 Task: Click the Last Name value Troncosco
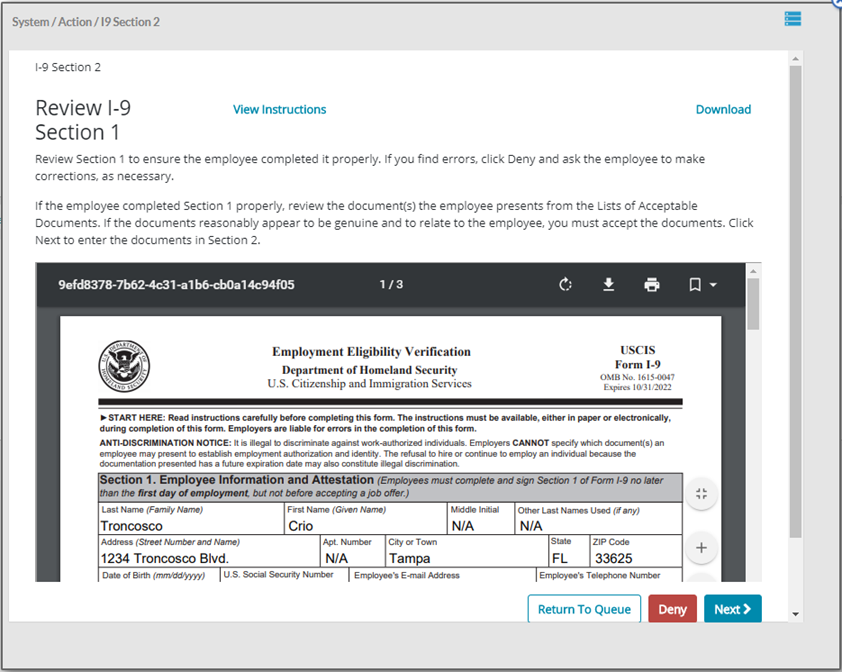(132, 526)
